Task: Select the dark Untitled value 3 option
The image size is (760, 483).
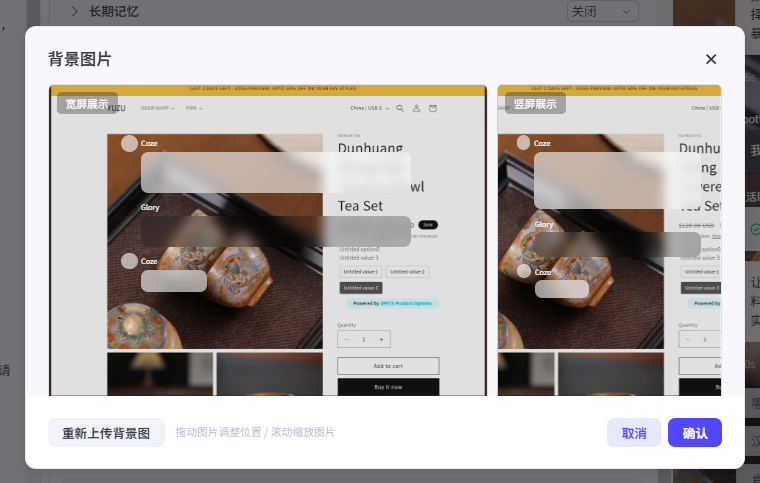Action: pyautogui.click(x=361, y=288)
